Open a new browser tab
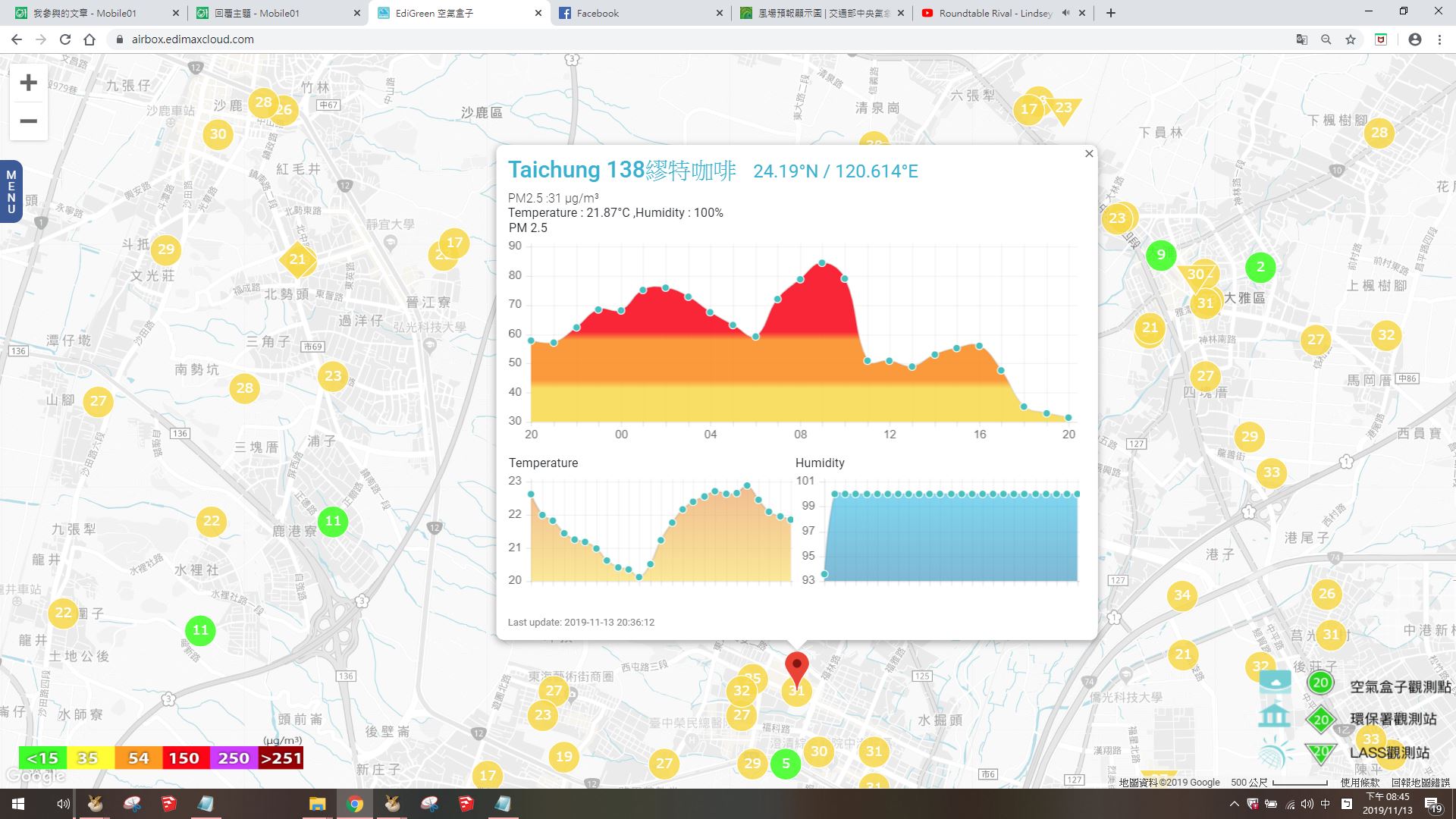The image size is (1456, 819). pyautogui.click(x=1111, y=13)
